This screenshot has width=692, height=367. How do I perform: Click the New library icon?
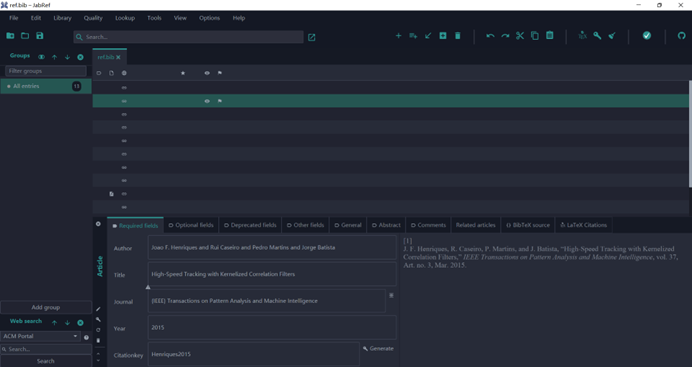10,36
